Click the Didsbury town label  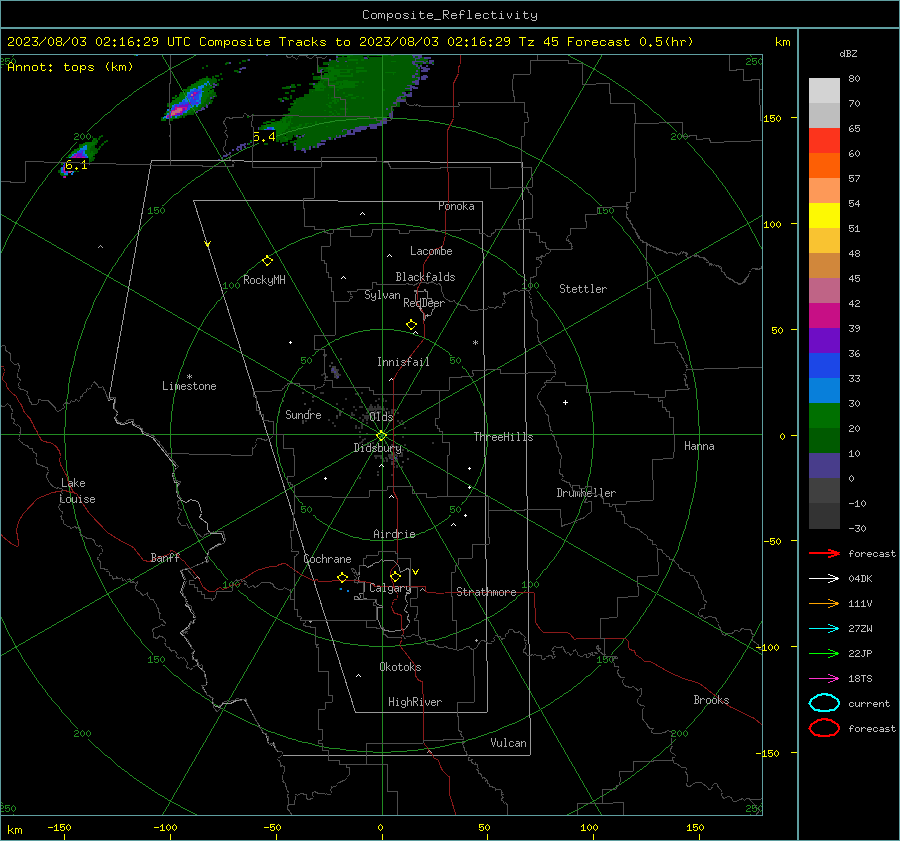[x=377, y=448]
